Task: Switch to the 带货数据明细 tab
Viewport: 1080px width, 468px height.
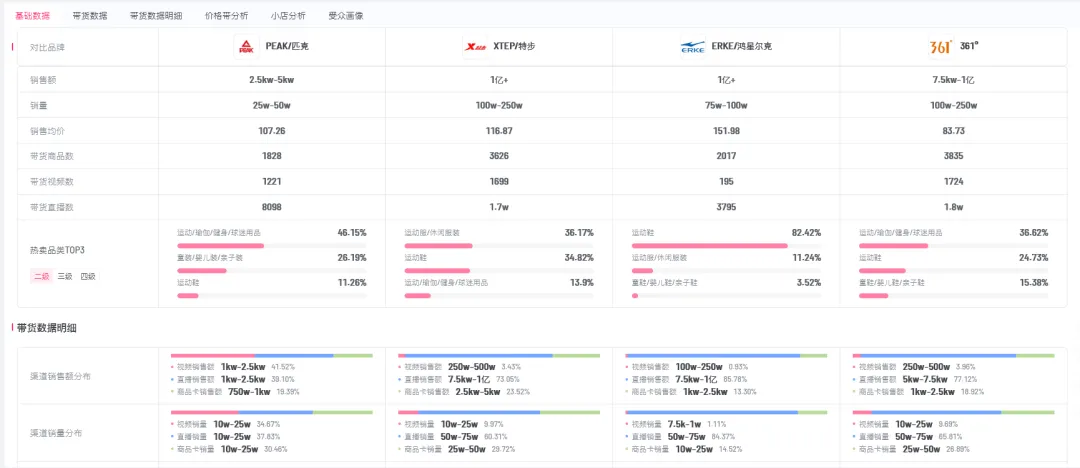Action: 156,15
